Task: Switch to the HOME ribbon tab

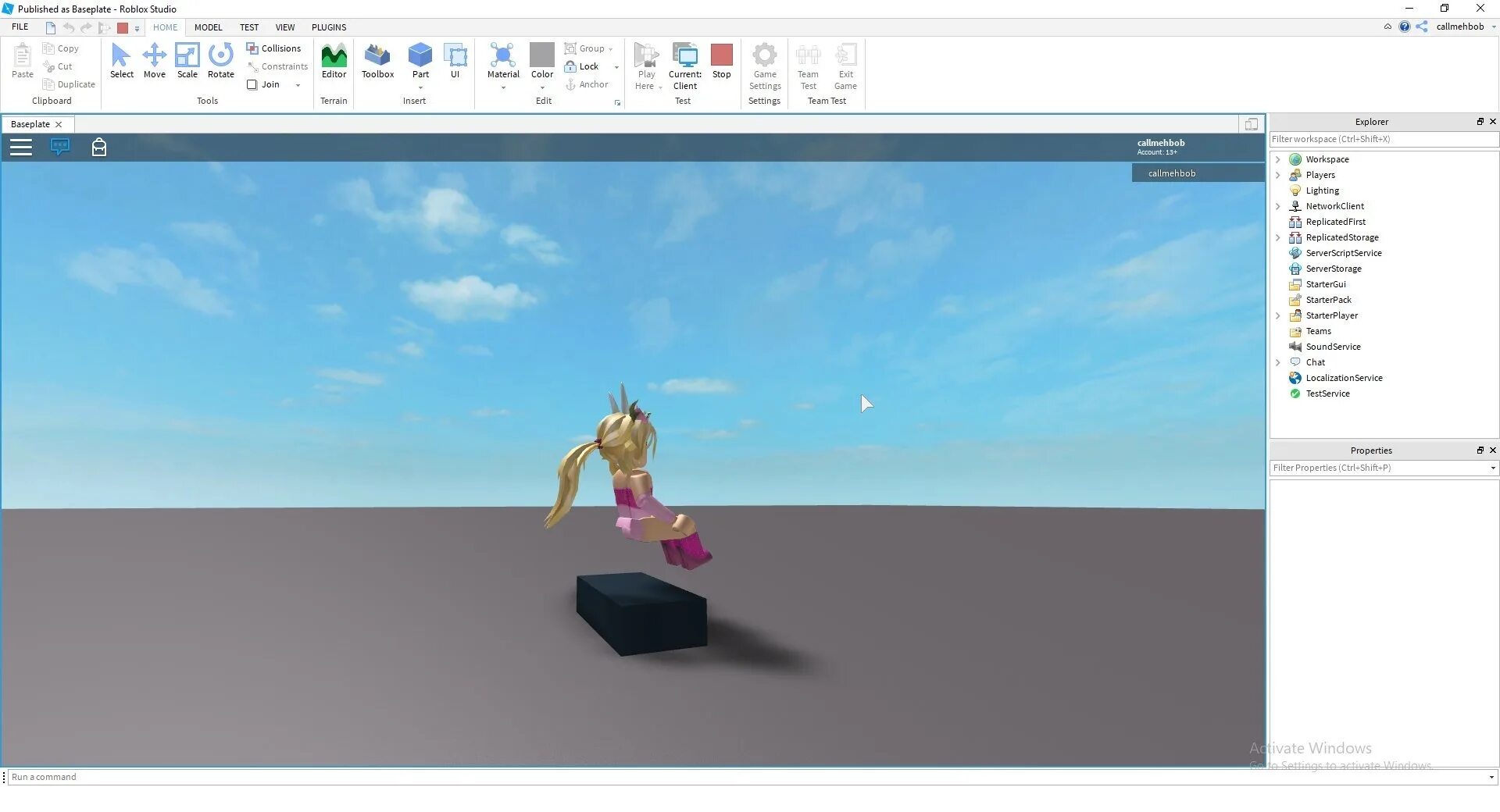Action: tap(165, 27)
